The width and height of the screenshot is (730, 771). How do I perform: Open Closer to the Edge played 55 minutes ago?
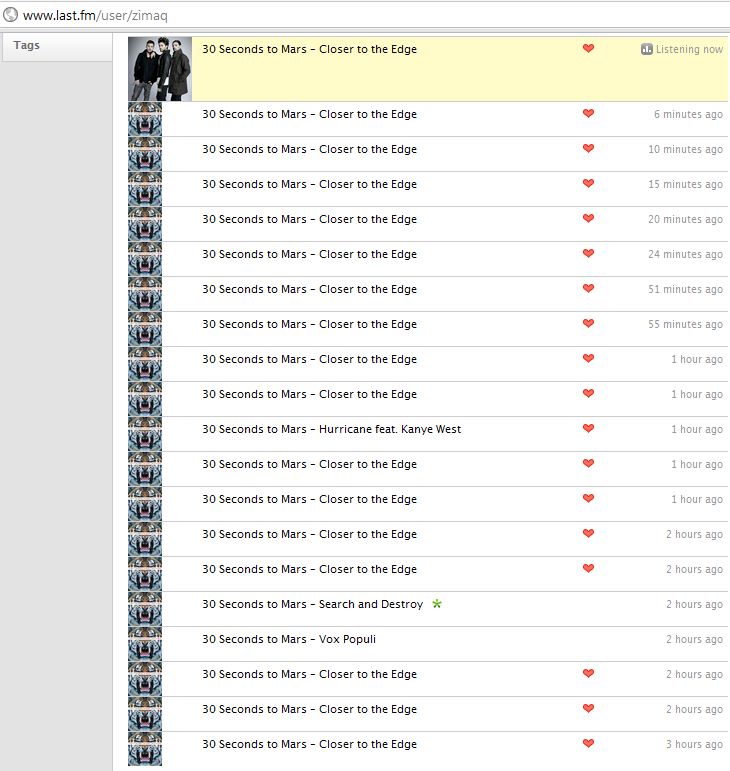[368, 324]
